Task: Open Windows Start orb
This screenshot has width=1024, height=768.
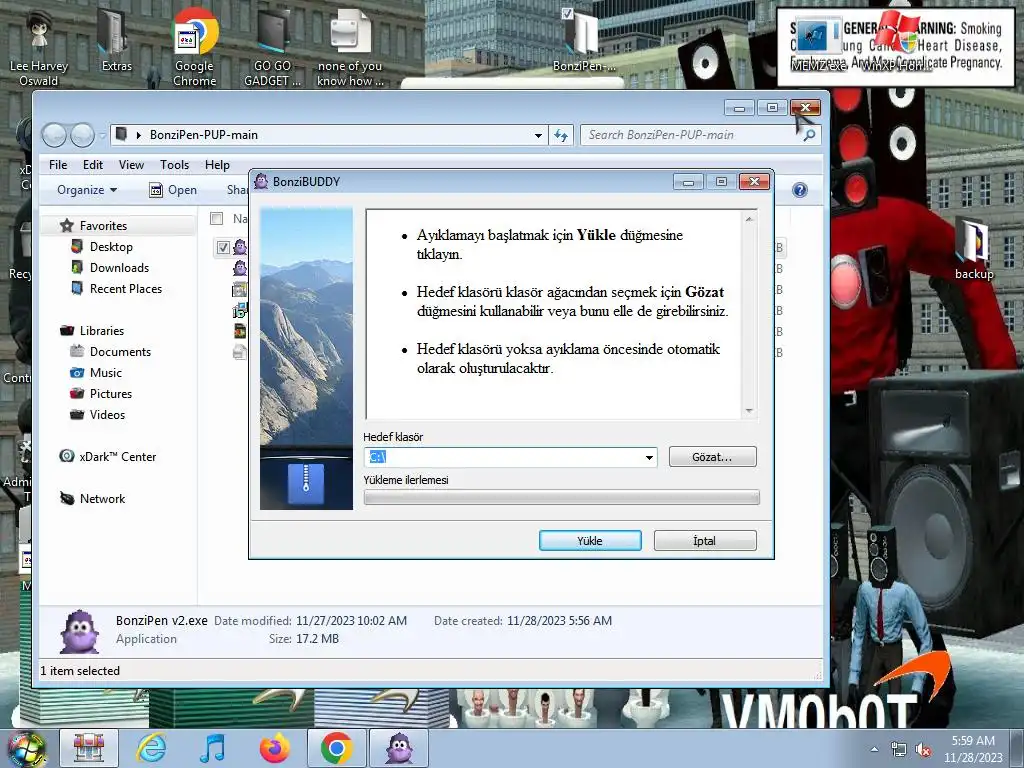Action: point(26,748)
